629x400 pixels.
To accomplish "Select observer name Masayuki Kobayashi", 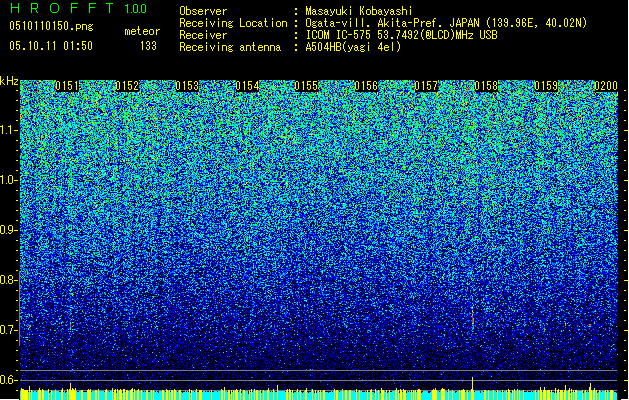I will tap(359, 11).
